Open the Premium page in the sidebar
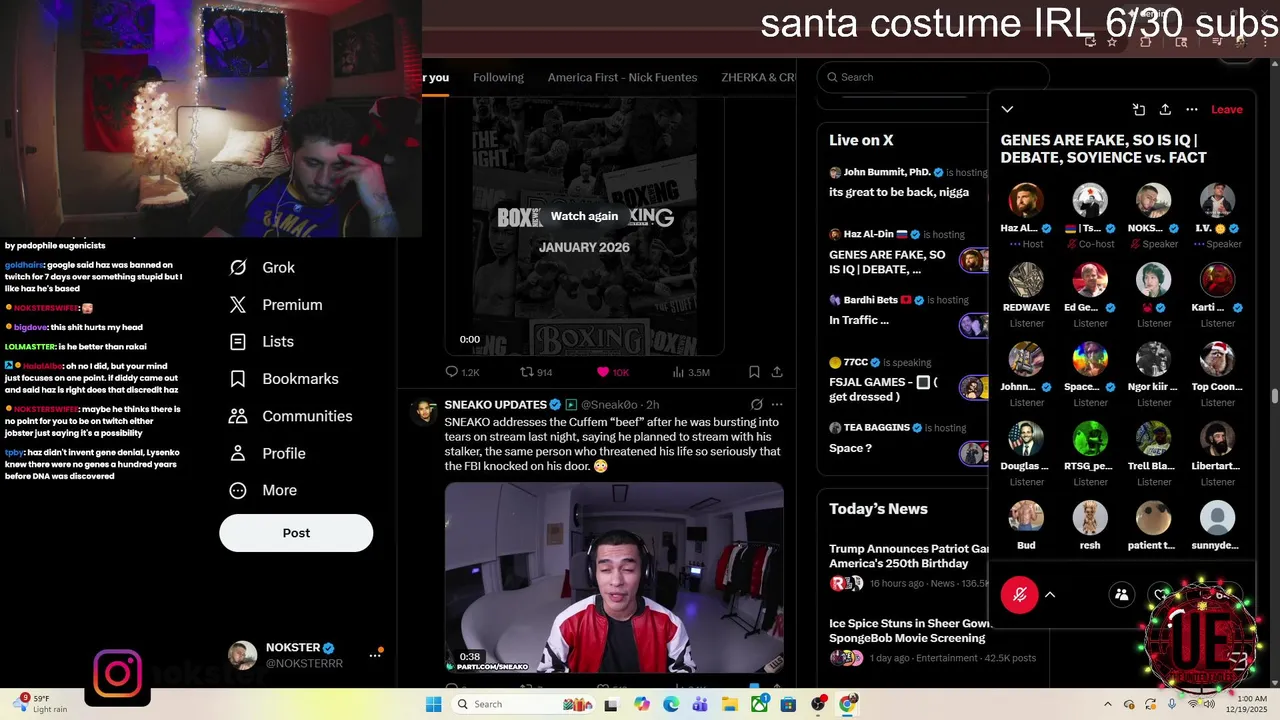The image size is (1280, 720). pos(276,305)
